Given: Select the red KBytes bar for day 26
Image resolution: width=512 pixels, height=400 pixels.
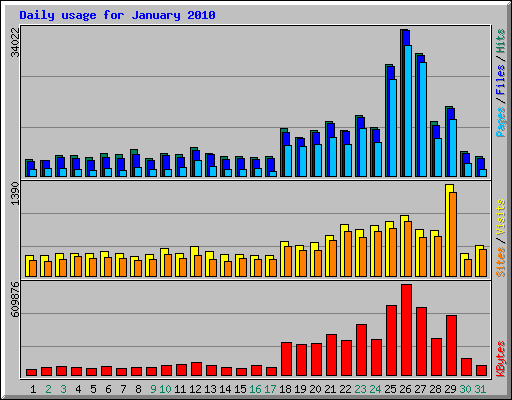Looking at the screenshot, I should [x=406, y=330].
